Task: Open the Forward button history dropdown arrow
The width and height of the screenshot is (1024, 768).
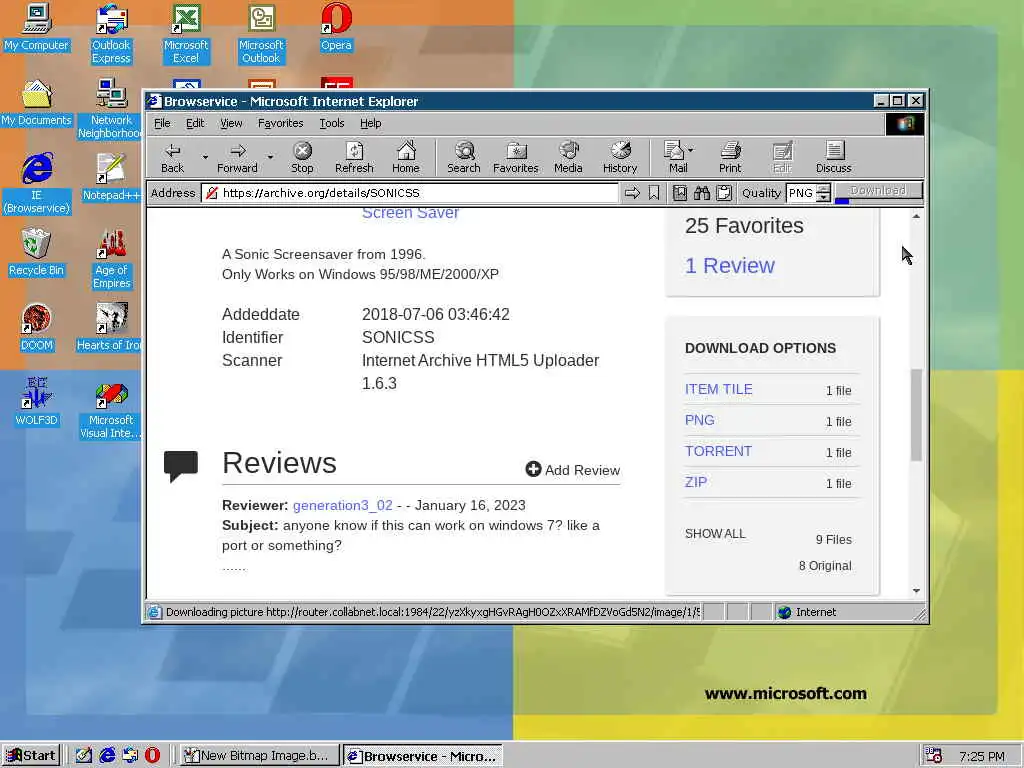Action: (270, 157)
